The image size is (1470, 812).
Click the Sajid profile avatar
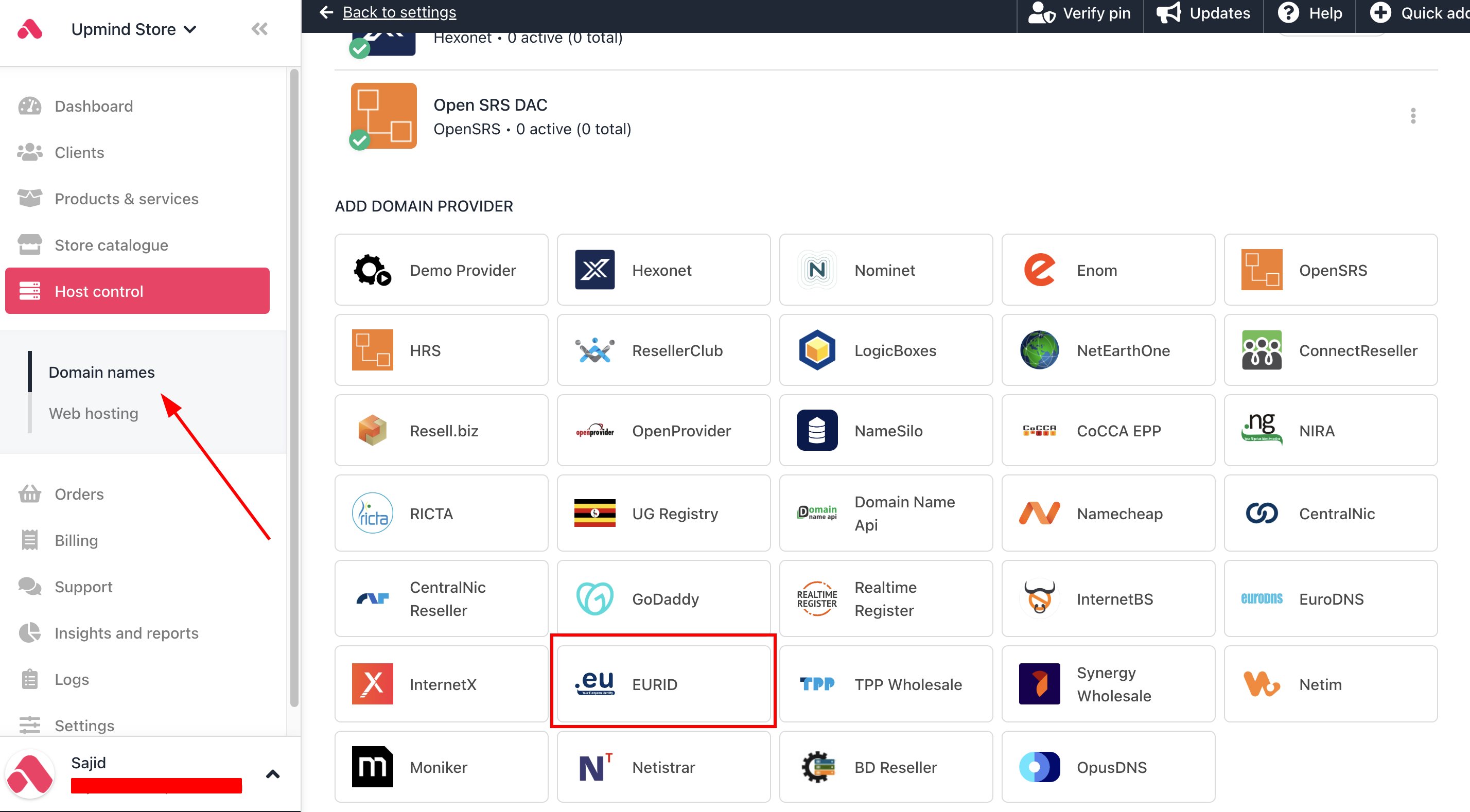point(30,774)
